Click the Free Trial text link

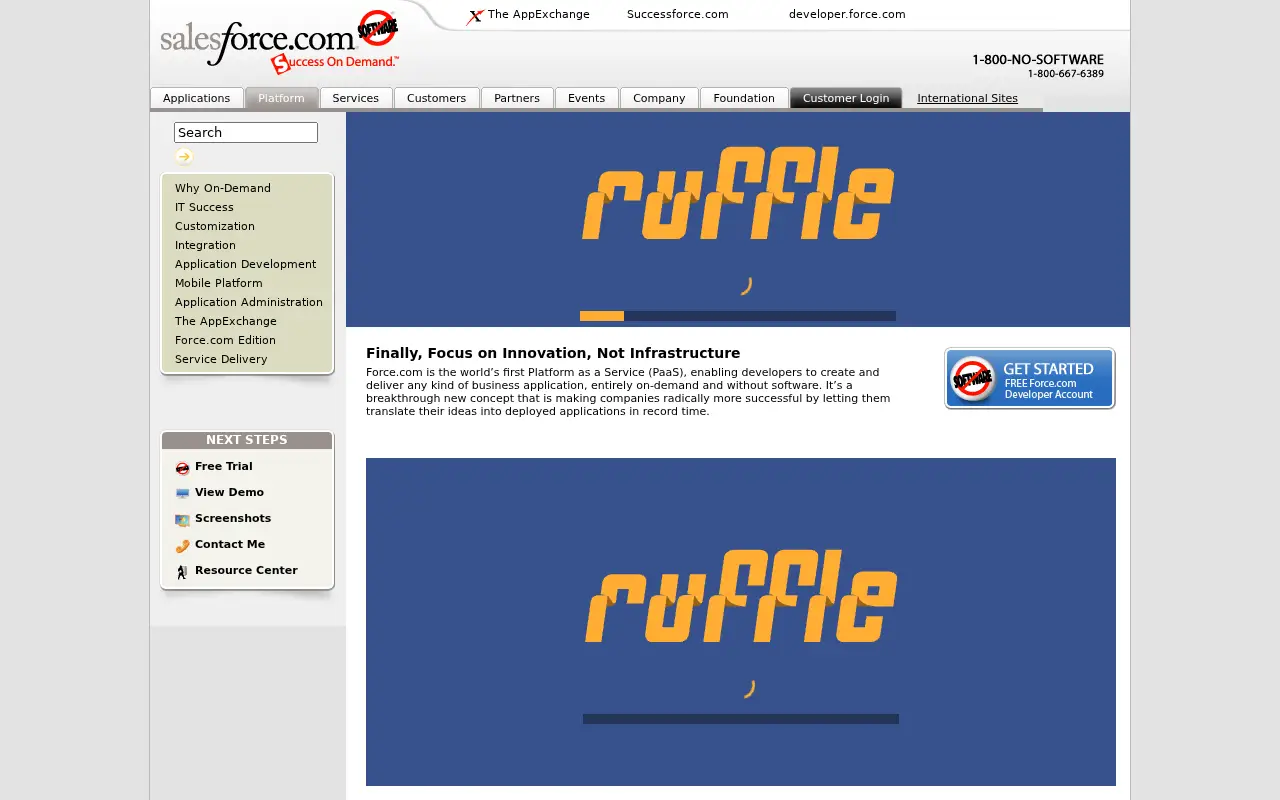click(x=224, y=466)
